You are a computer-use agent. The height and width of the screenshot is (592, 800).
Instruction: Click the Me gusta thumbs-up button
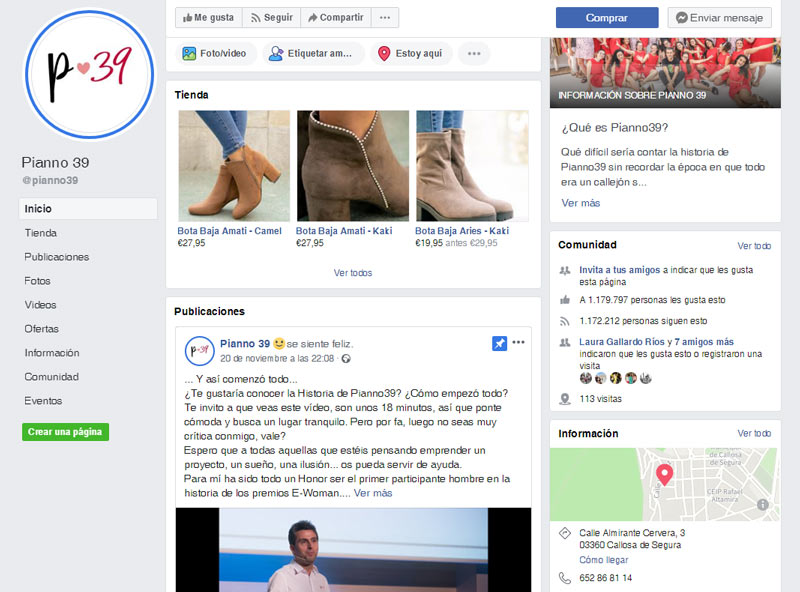point(208,18)
